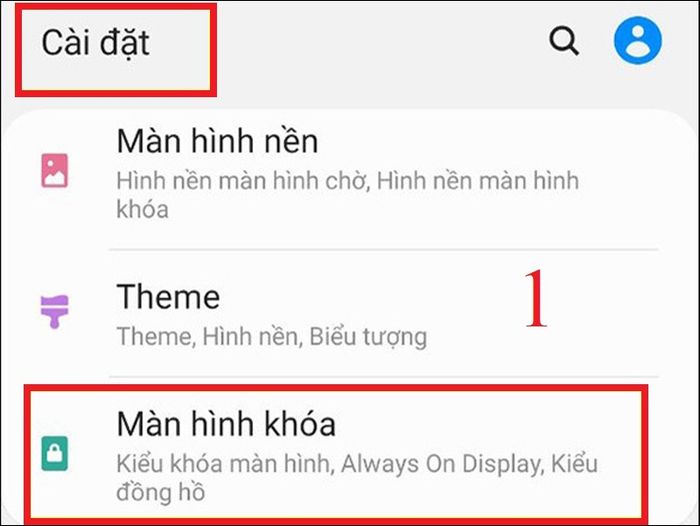Tap the purple Theme paintbrush icon
The height and width of the screenshot is (526, 700).
click(x=54, y=311)
